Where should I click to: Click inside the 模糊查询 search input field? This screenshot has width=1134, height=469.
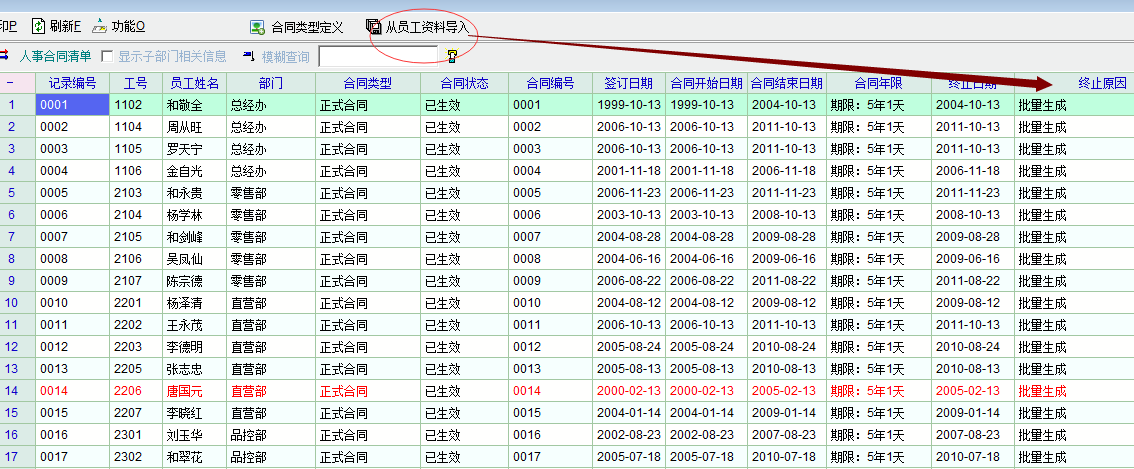tap(378, 56)
